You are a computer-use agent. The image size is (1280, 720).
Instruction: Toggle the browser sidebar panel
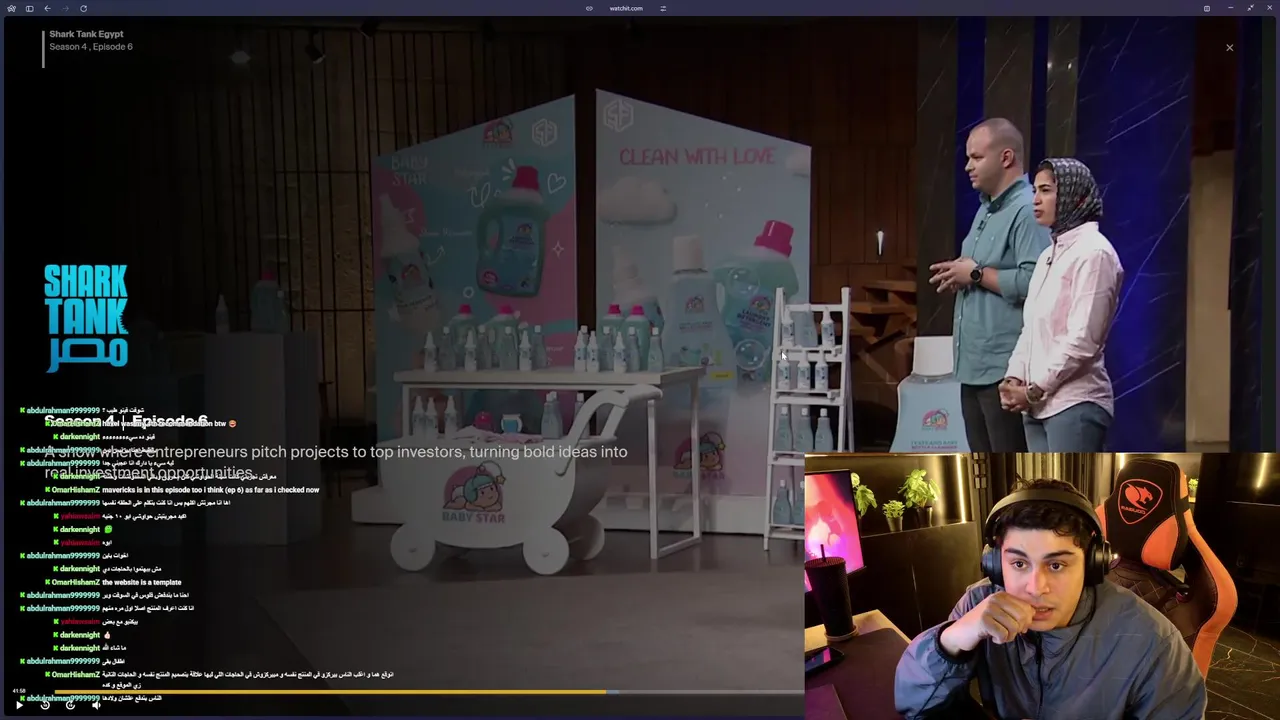[29, 8]
